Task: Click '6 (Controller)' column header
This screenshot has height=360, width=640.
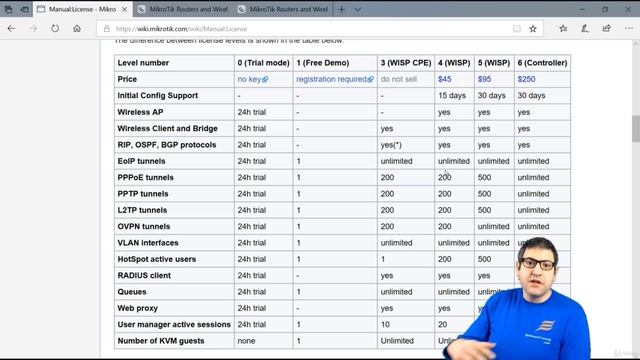Action: coord(542,63)
